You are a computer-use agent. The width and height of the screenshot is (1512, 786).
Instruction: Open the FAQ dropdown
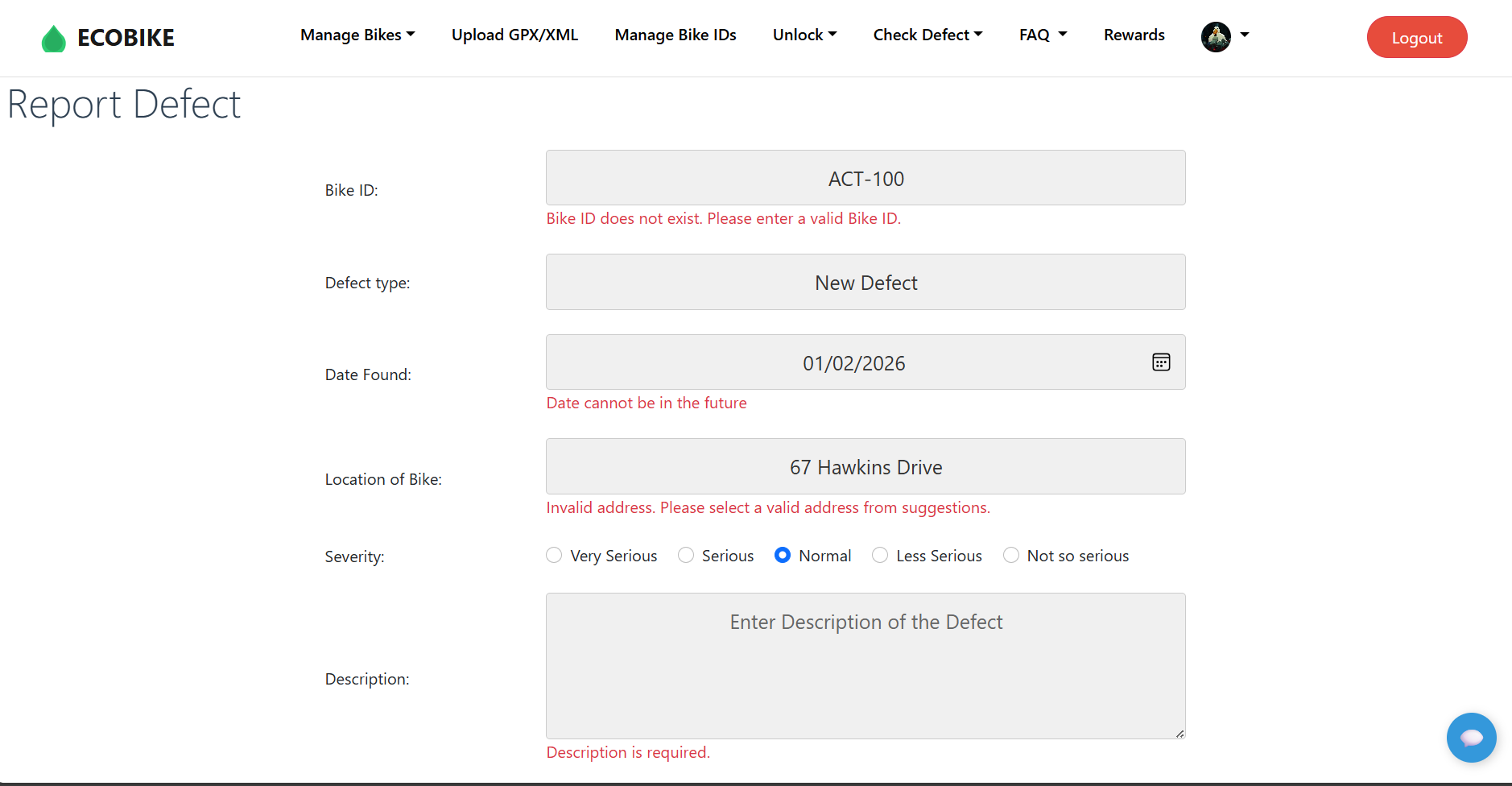coord(1042,35)
